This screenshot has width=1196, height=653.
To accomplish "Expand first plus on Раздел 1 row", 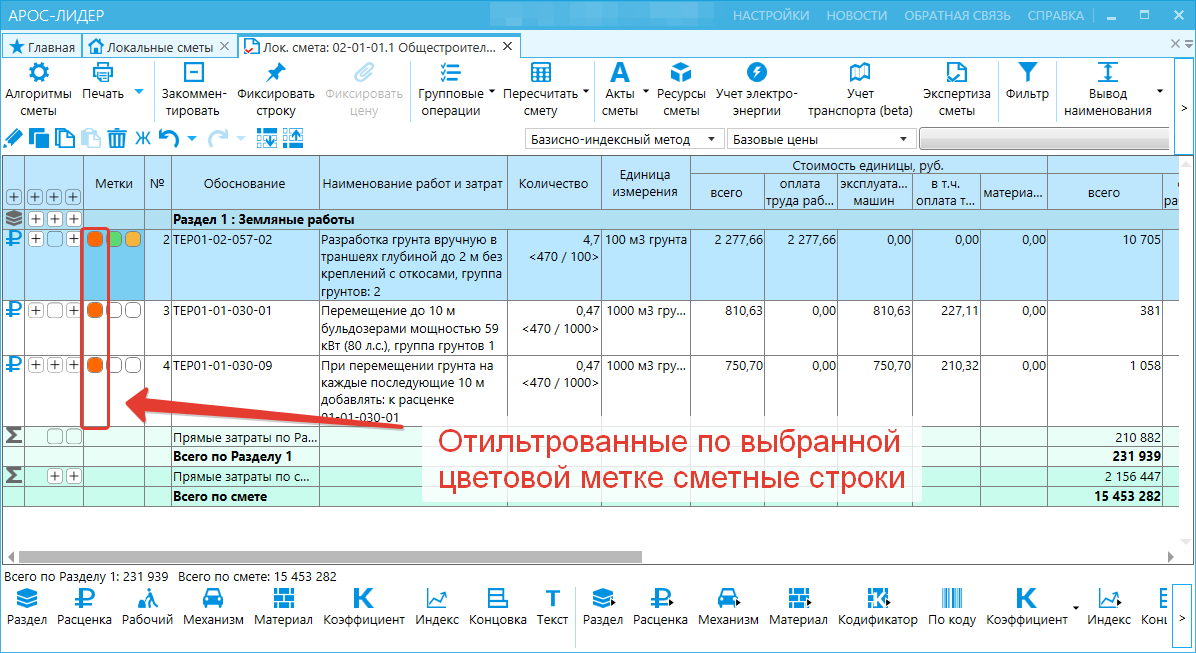I will click(36, 219).
